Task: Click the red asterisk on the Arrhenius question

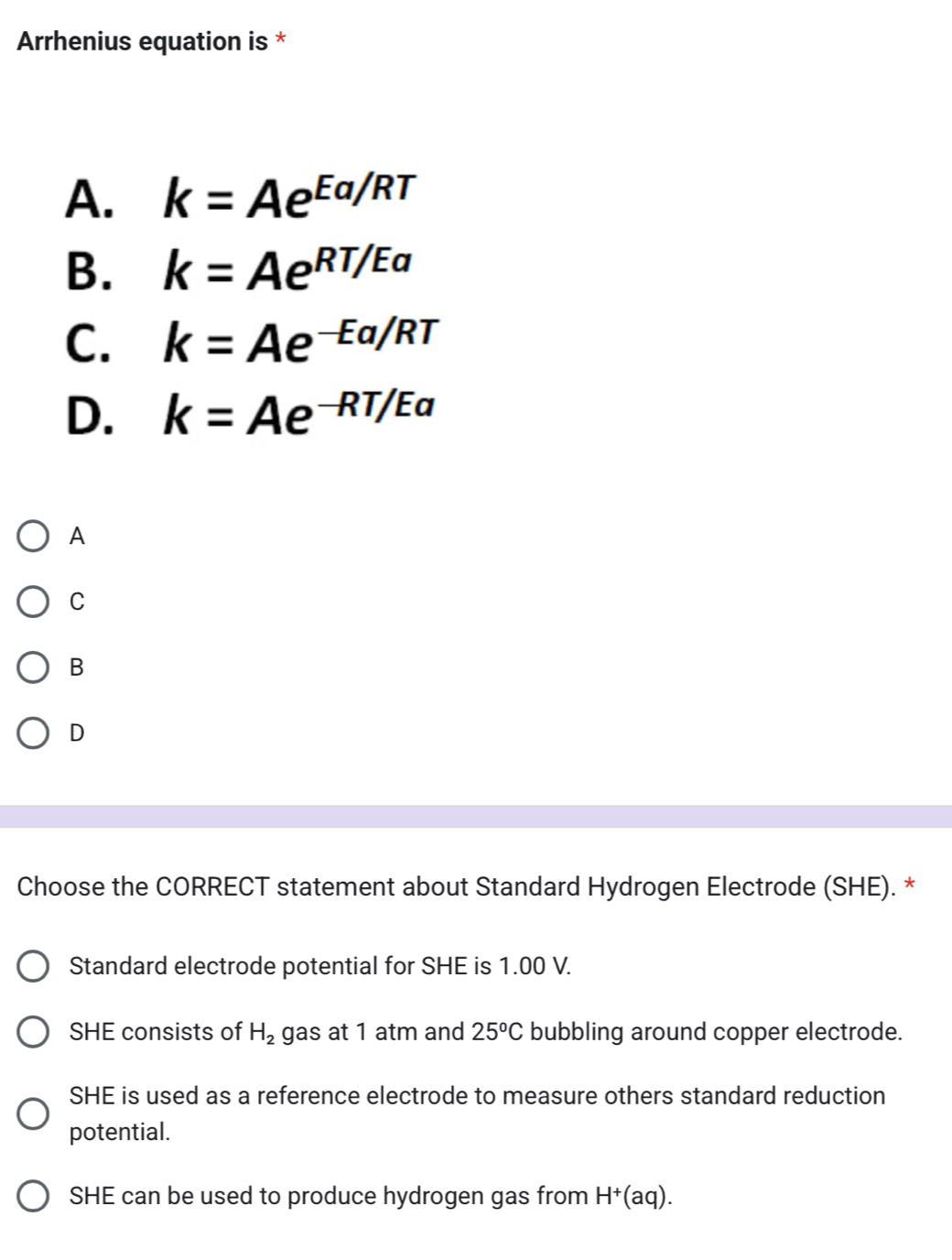Action: [x=279, y=36]
